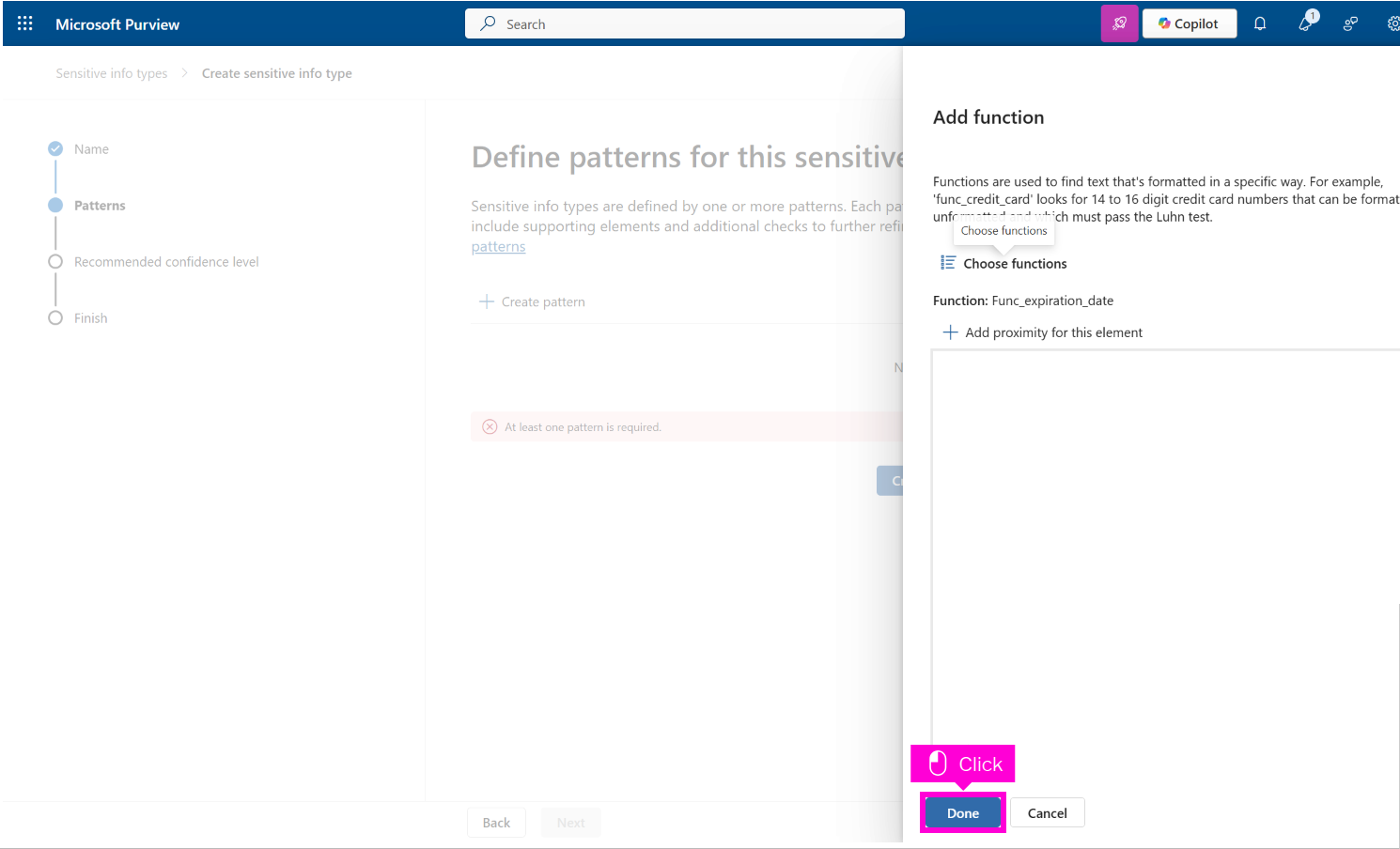The width and height of the screenshot is (1400, 849).
Task: Open Copilot from the header
Action: coord(1189,23)
